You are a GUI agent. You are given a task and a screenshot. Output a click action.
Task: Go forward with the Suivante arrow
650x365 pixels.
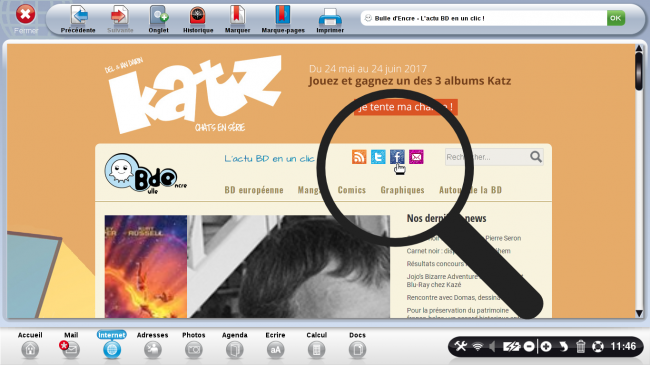point(120,19)
